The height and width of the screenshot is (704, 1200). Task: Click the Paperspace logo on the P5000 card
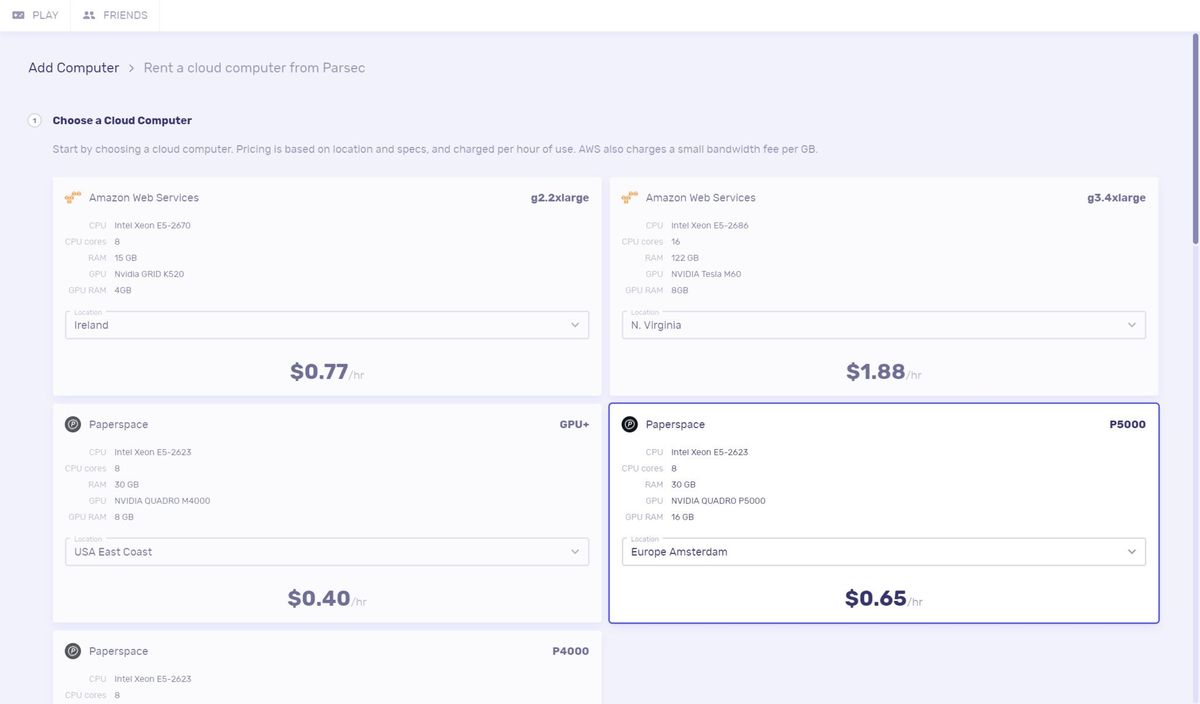(x=630, y=425)
